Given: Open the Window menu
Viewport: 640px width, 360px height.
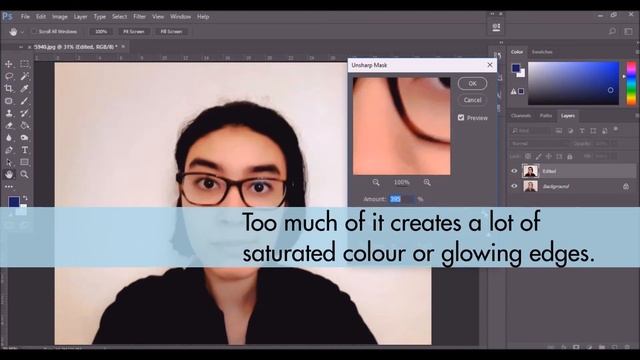Looking at the screenshot, I should [x=180, y=17].
